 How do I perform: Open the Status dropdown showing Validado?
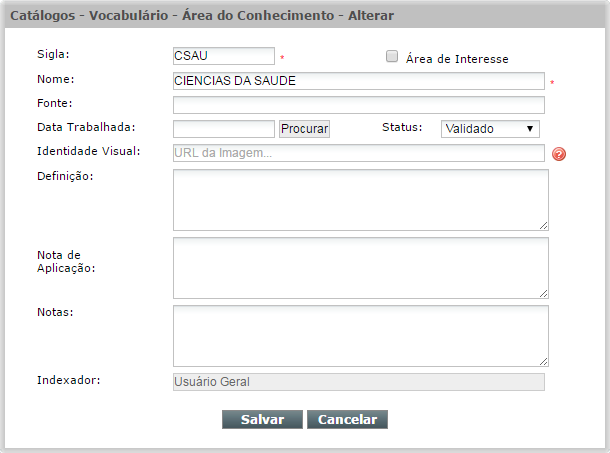(x=490, y=129)
